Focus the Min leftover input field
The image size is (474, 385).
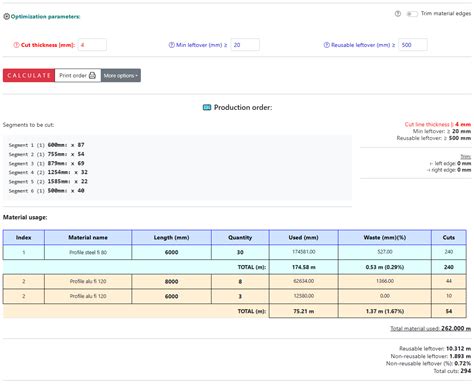pos(245,45)
